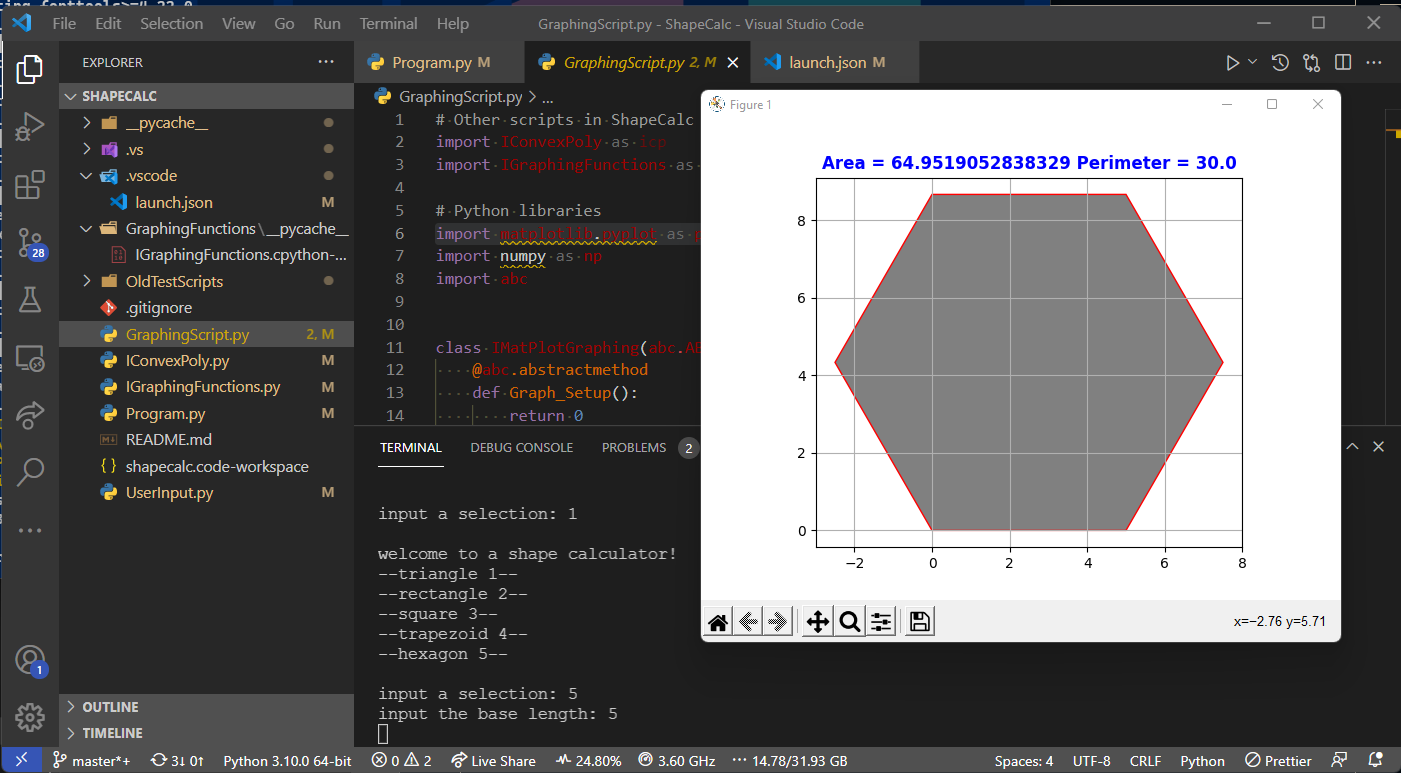Open the Run menu
This screenshot has width=1401, height=773.
(326, 23)
